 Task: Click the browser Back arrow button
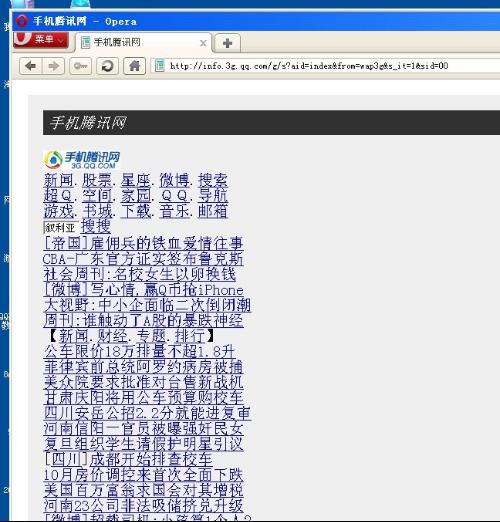click(31, 66)
